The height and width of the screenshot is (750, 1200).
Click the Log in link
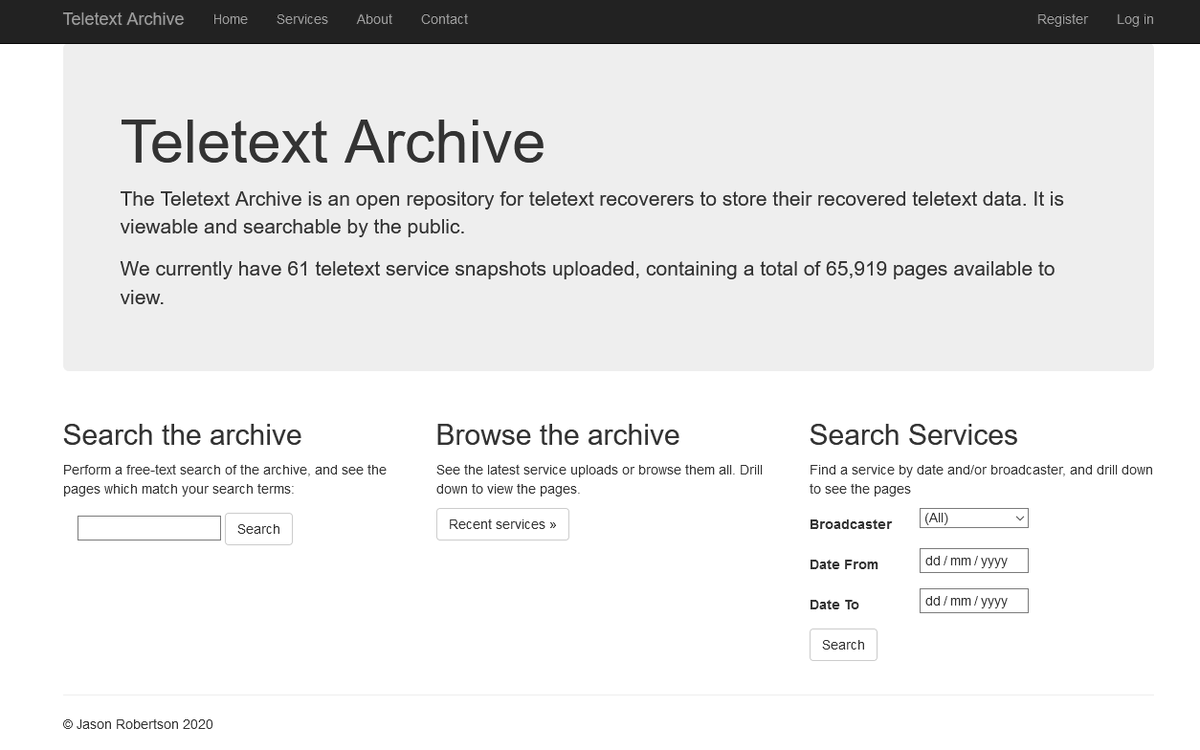coord(1135,19)
